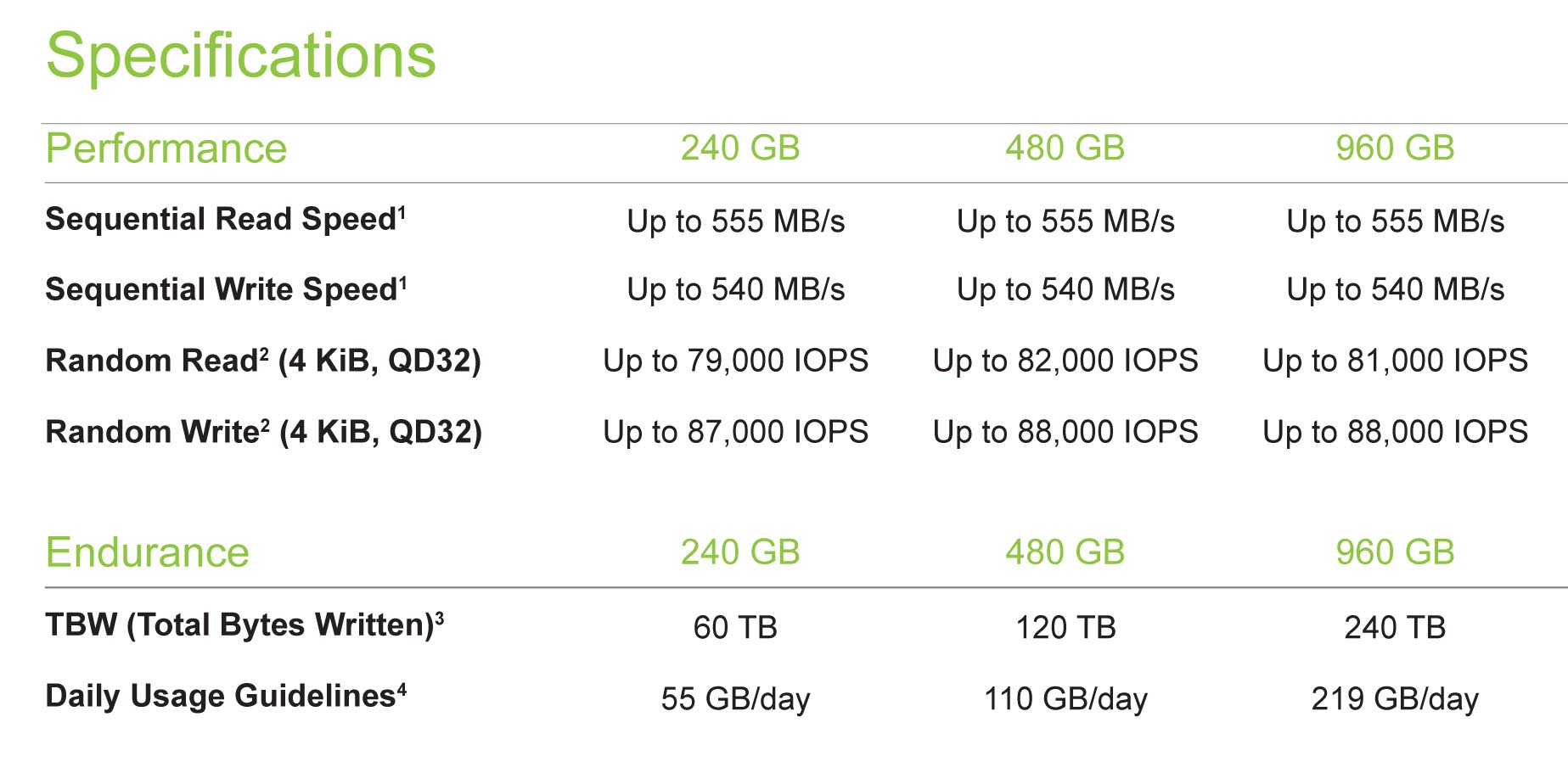Screen dimensions: 1568x773
Task: Select the 960 GB column header under Performance
Action: pos(1395,148)
